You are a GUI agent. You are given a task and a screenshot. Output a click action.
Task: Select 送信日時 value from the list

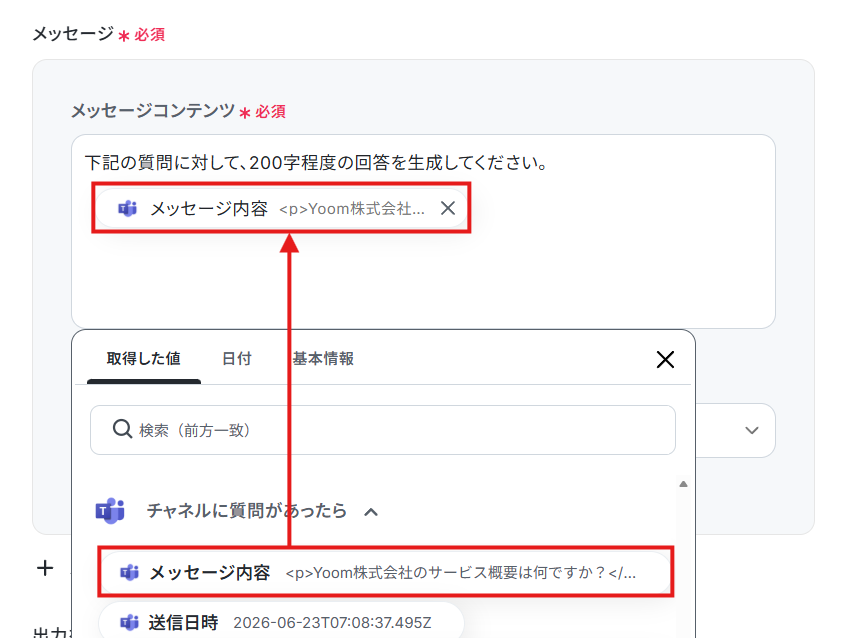[281, 622]
